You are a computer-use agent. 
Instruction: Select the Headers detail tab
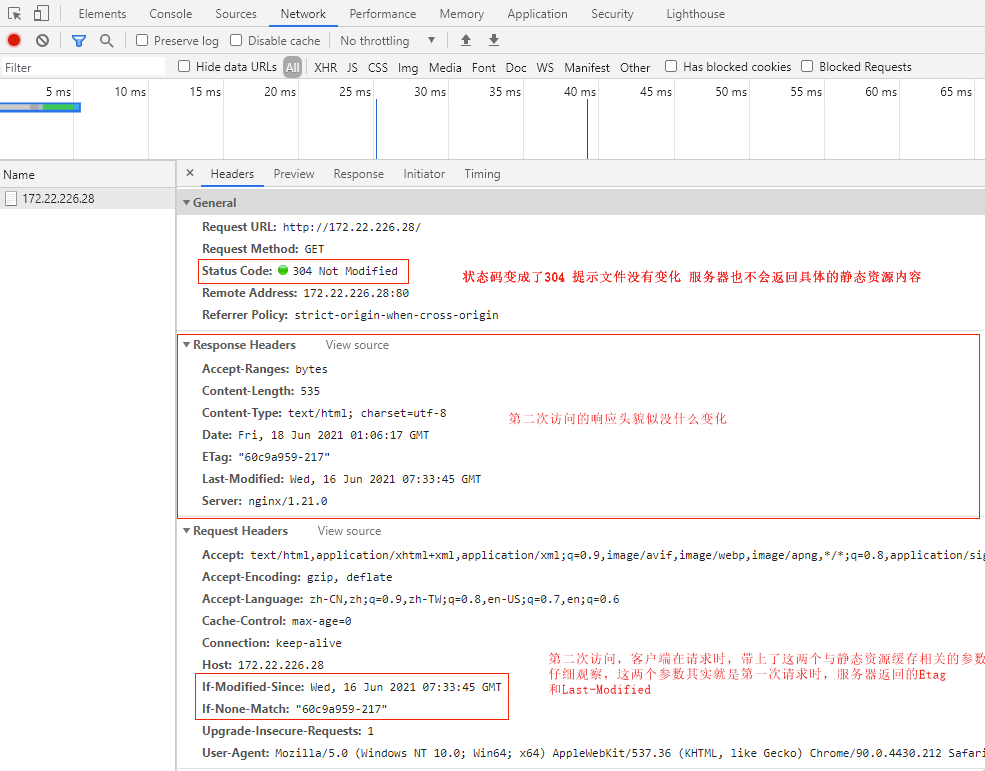pos(232,174)
